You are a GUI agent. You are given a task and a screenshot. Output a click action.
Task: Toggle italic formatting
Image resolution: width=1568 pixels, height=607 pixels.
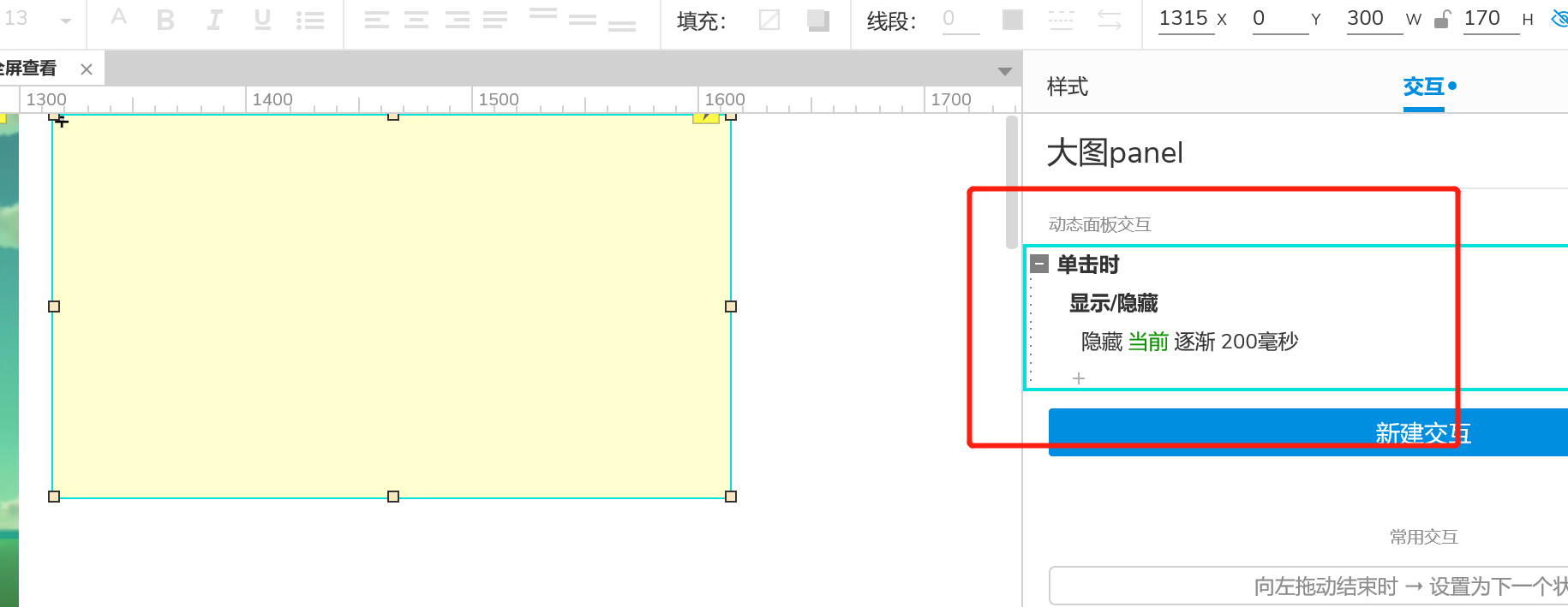point(214,20)
